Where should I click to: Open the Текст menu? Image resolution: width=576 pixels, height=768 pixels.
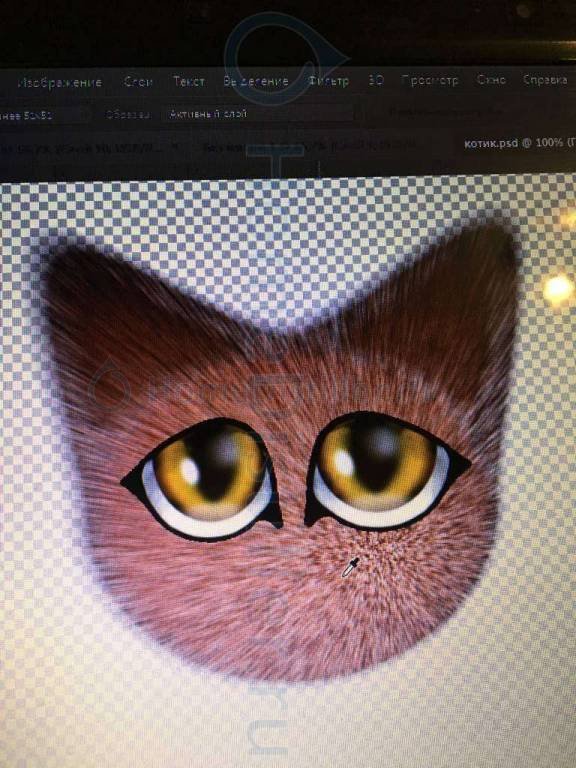(189, 81)
